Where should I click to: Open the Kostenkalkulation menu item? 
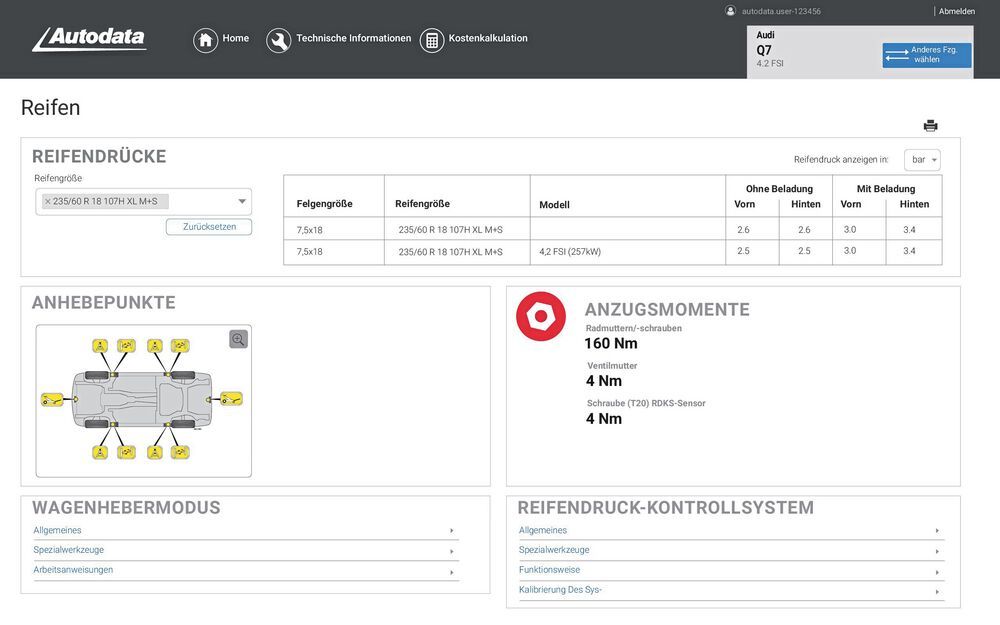pyautogui.click(x=488, y=39)
